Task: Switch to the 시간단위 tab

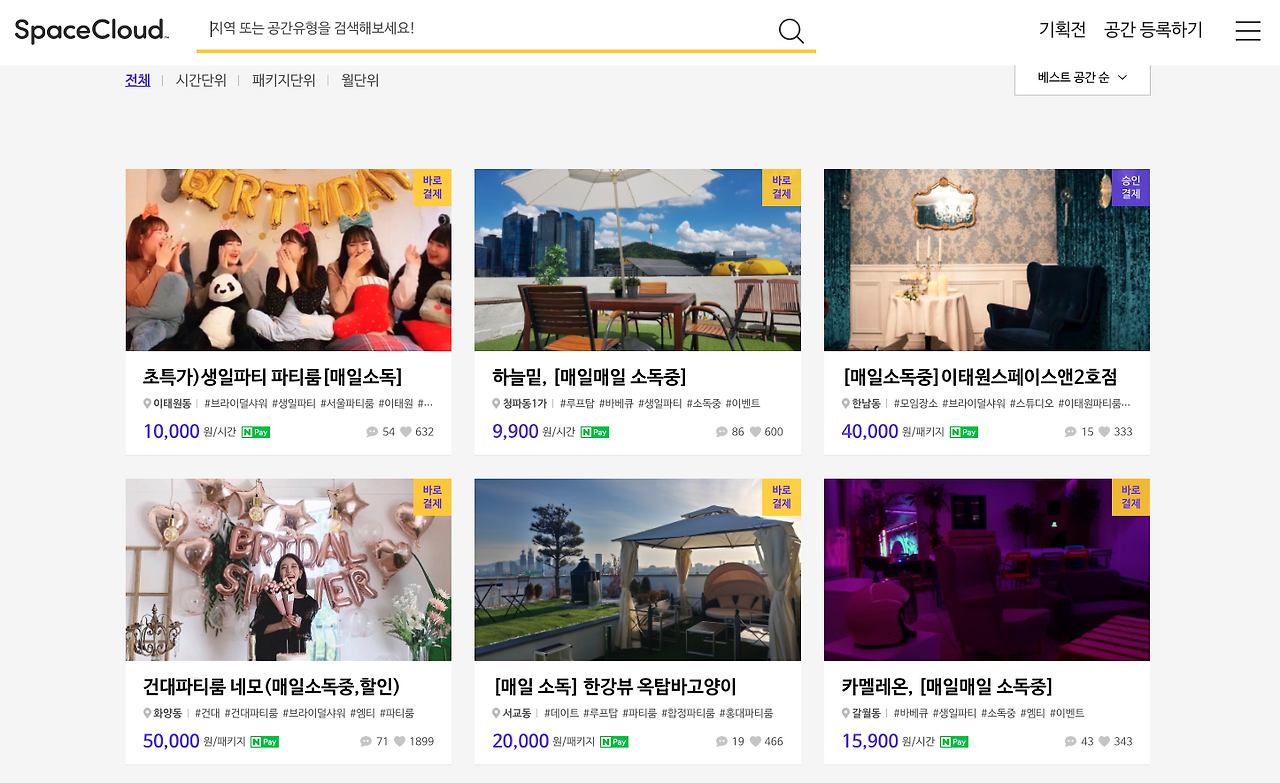Action: [x=200, y=80]
